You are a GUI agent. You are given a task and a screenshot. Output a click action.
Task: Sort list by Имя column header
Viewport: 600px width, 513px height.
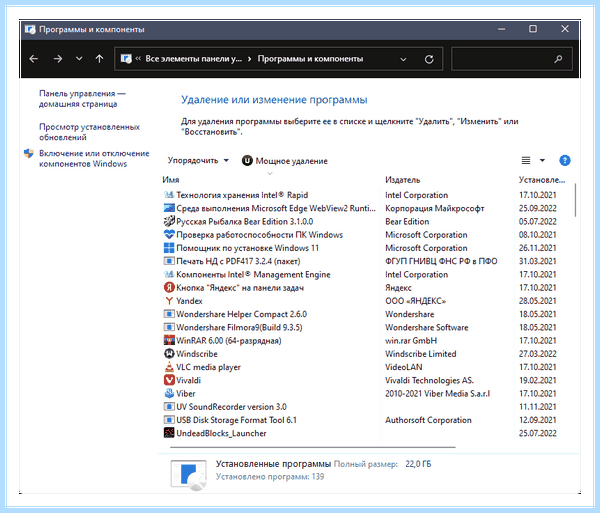(171, 180)
